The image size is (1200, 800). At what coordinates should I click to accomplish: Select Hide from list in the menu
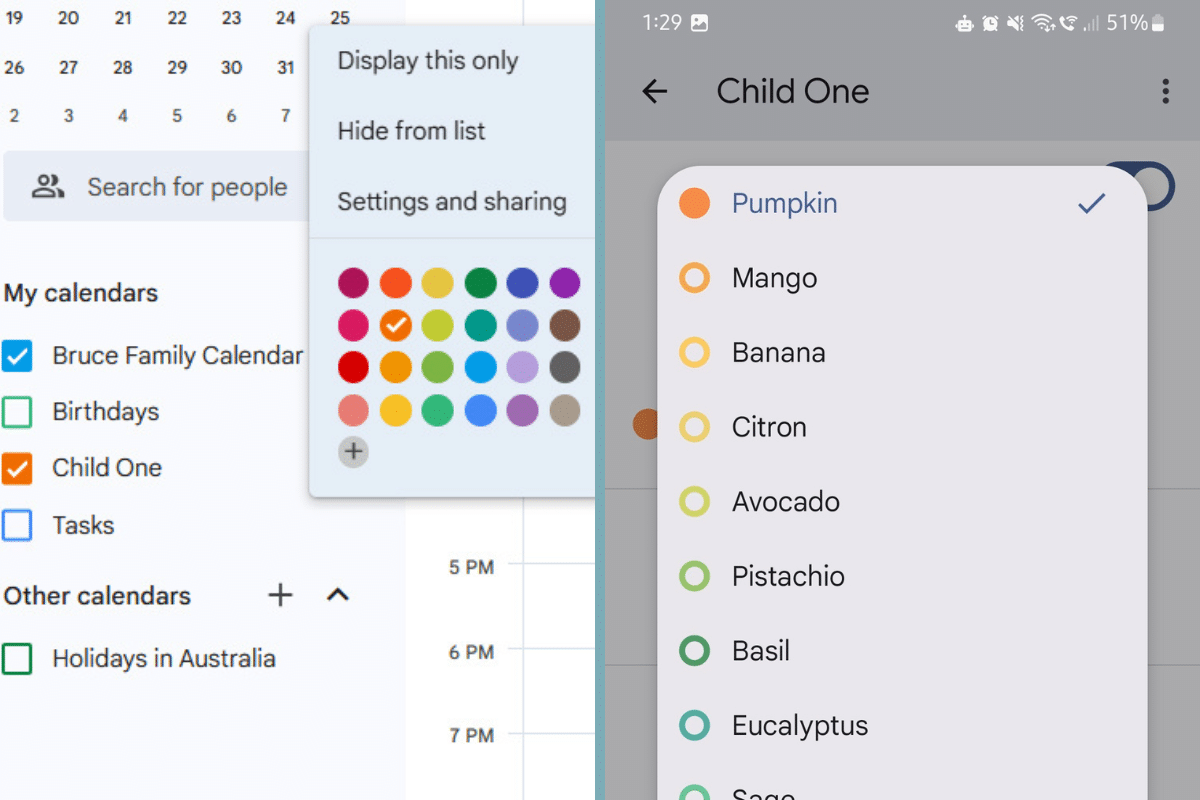tap(411, 131)
